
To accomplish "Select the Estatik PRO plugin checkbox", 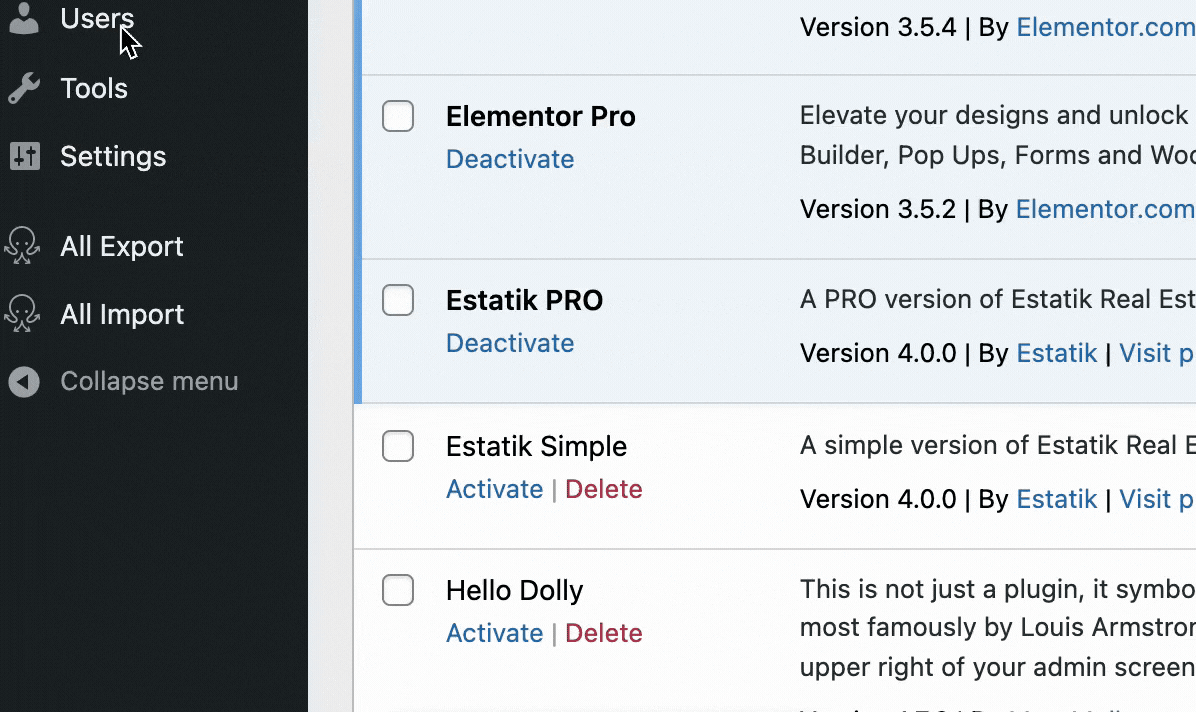I will coord(398,300).
